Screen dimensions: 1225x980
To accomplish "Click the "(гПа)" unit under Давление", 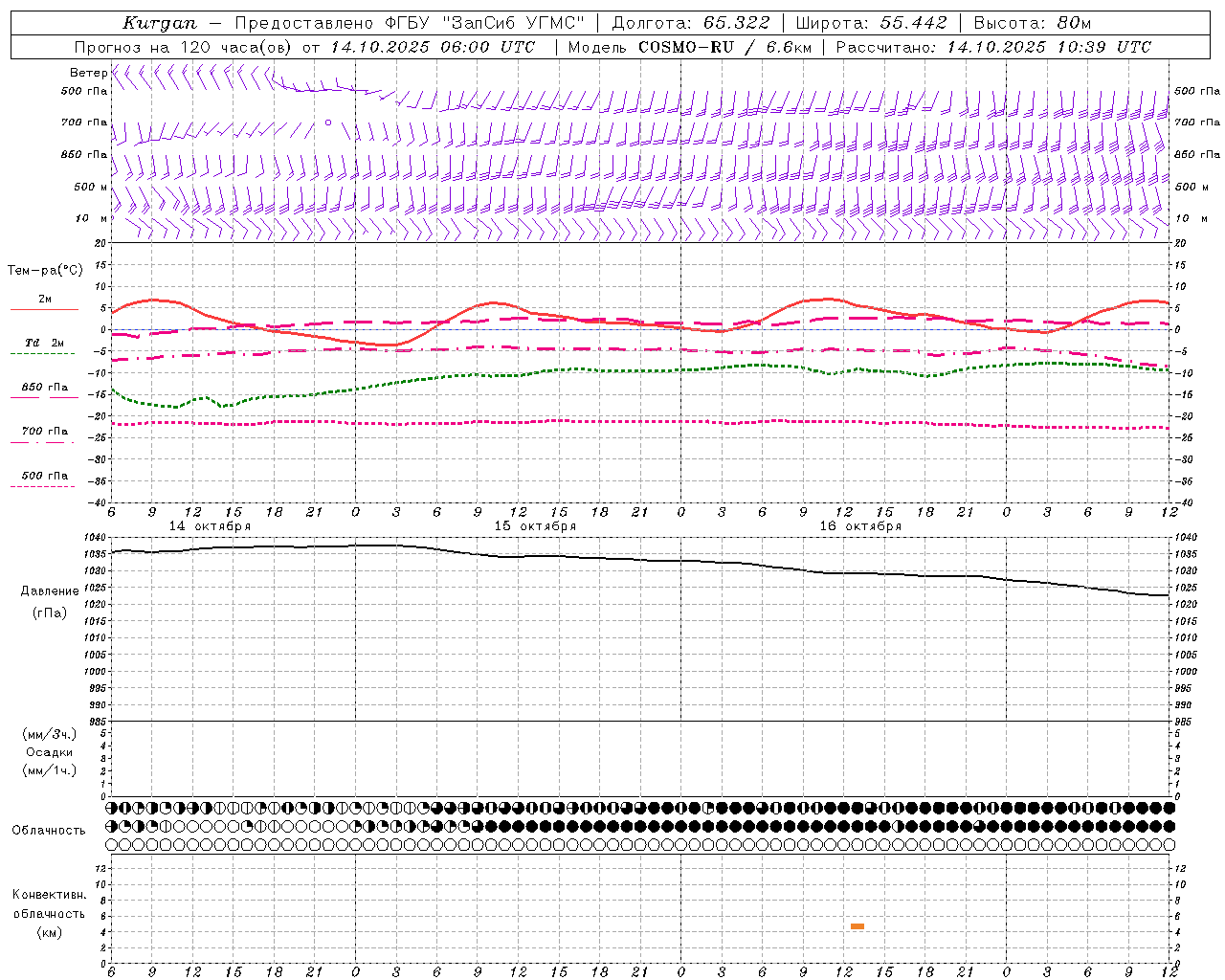I will (50, 612).
